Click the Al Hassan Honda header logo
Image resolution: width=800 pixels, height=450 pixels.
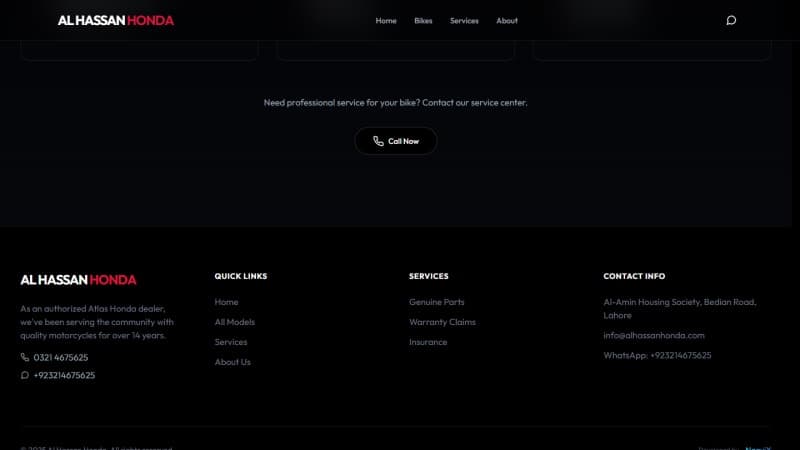tap(116, 20)
